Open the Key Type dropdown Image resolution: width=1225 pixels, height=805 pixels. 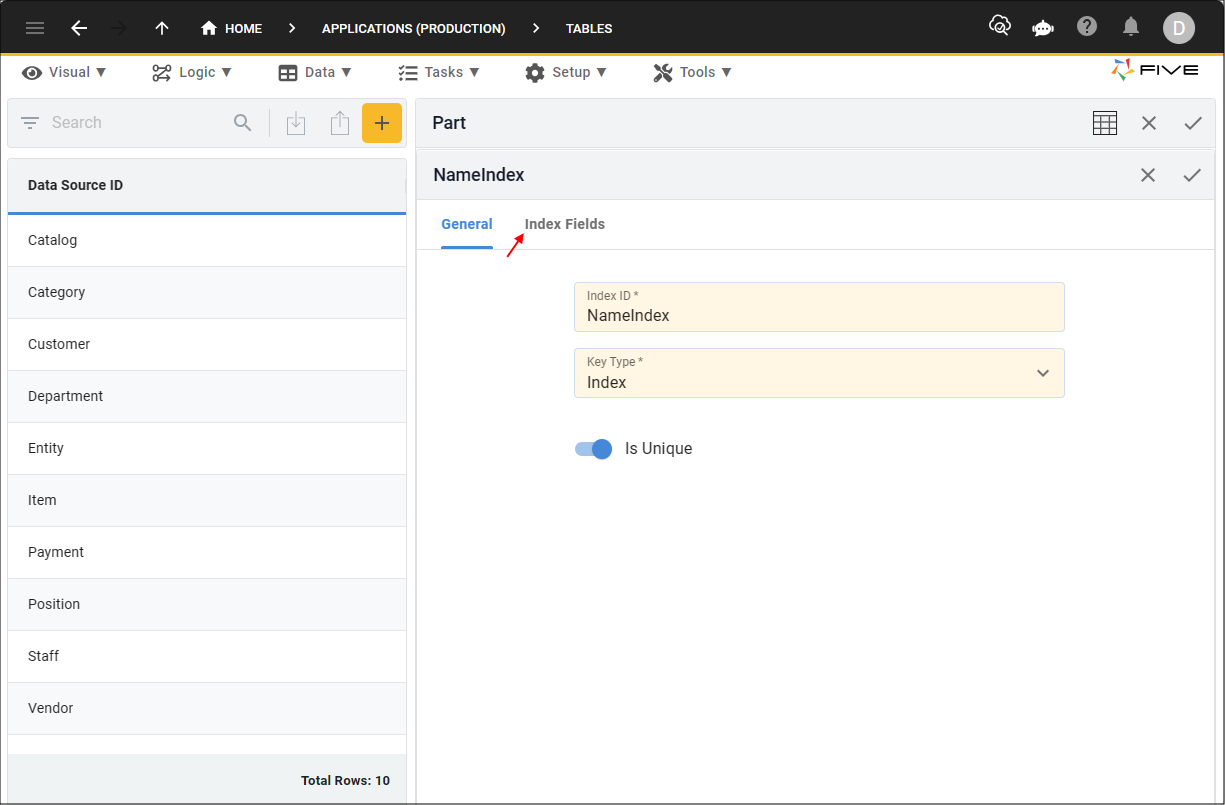tap(819, 373)
